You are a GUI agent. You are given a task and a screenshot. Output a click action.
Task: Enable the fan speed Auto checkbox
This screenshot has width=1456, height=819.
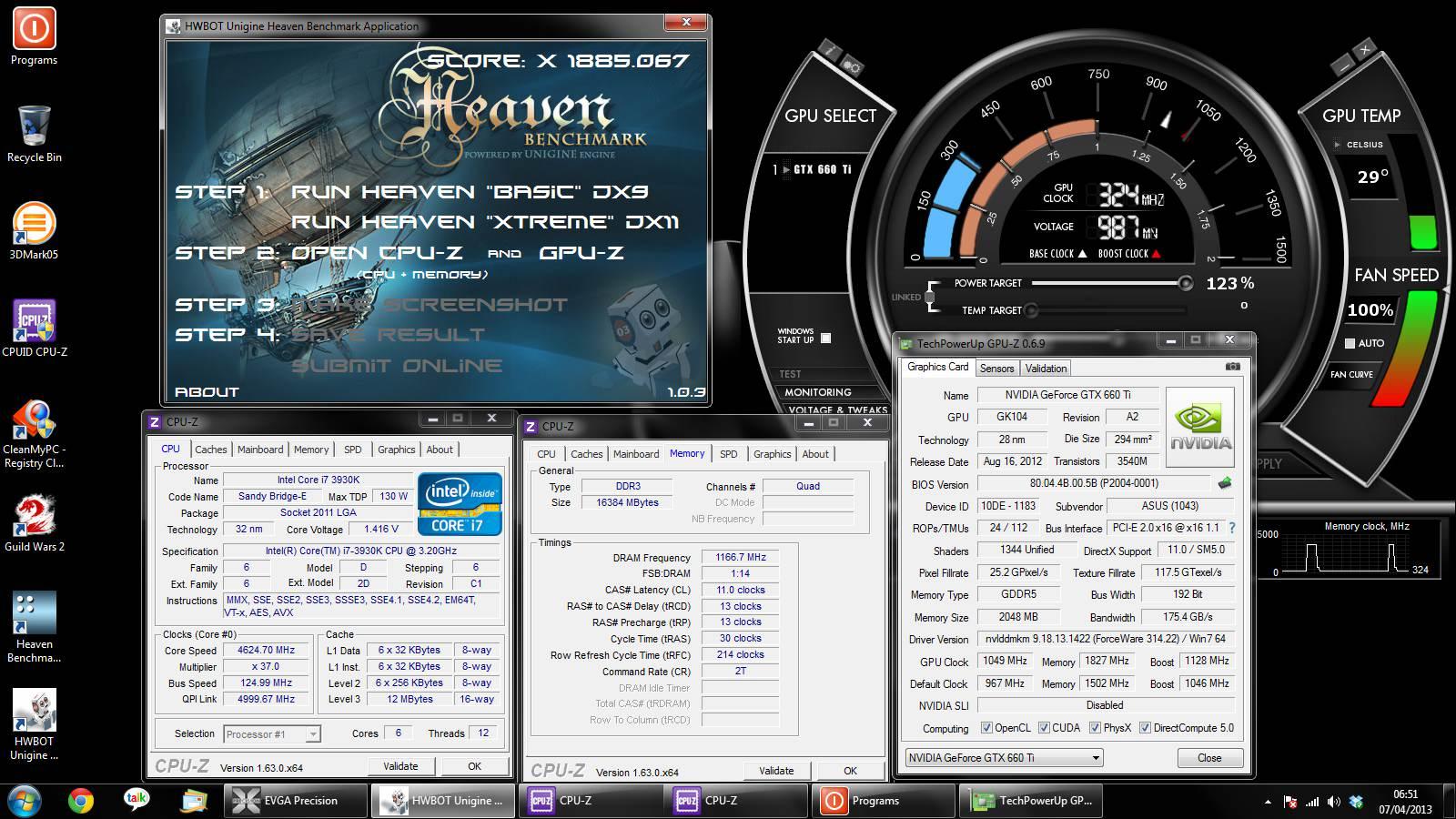click(x=1350, y=343)
